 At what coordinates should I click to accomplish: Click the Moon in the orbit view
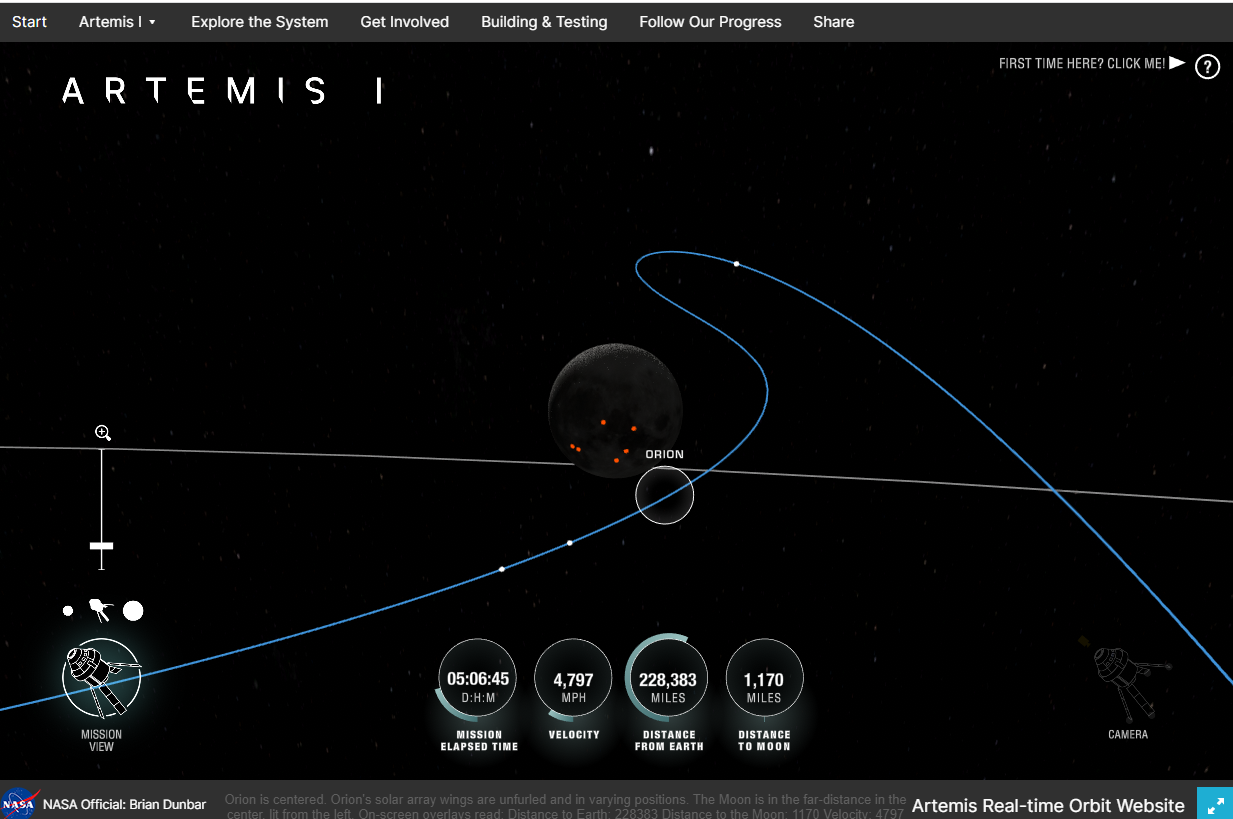(x=615, y=410)
